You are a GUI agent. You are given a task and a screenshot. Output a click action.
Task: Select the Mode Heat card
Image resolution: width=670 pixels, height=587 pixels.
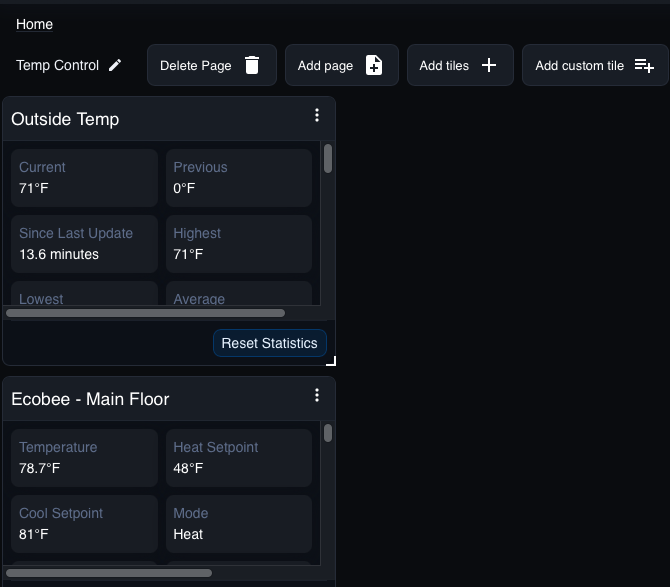pyautogui.click(x=239, y=524)
